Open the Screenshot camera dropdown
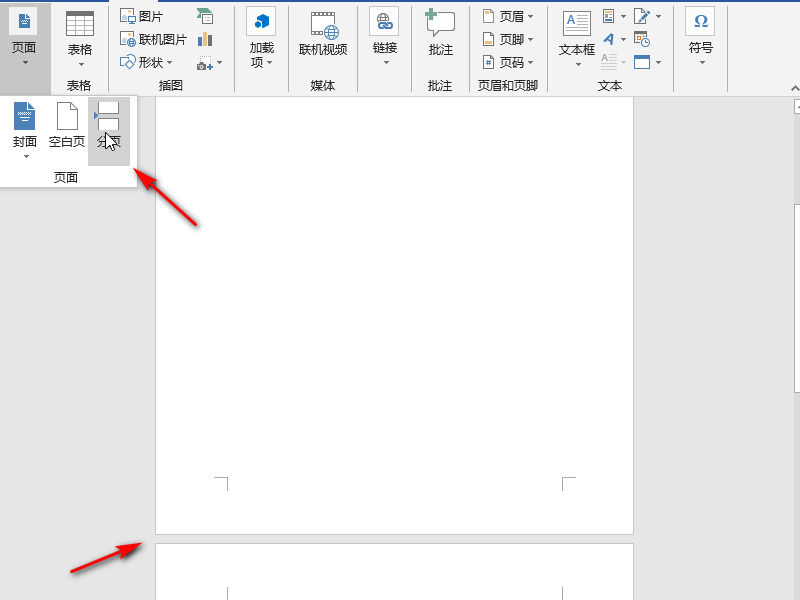Image resolution: width=800 pixels, height=600 pixels. click(x=209, y=63)
